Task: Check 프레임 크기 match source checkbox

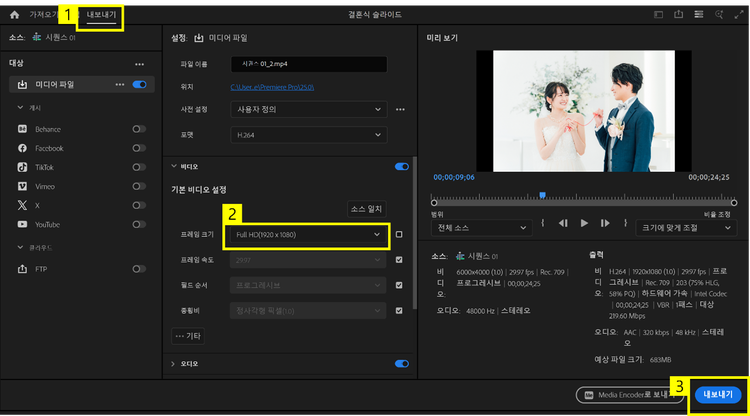Action: tap(399, 234)
